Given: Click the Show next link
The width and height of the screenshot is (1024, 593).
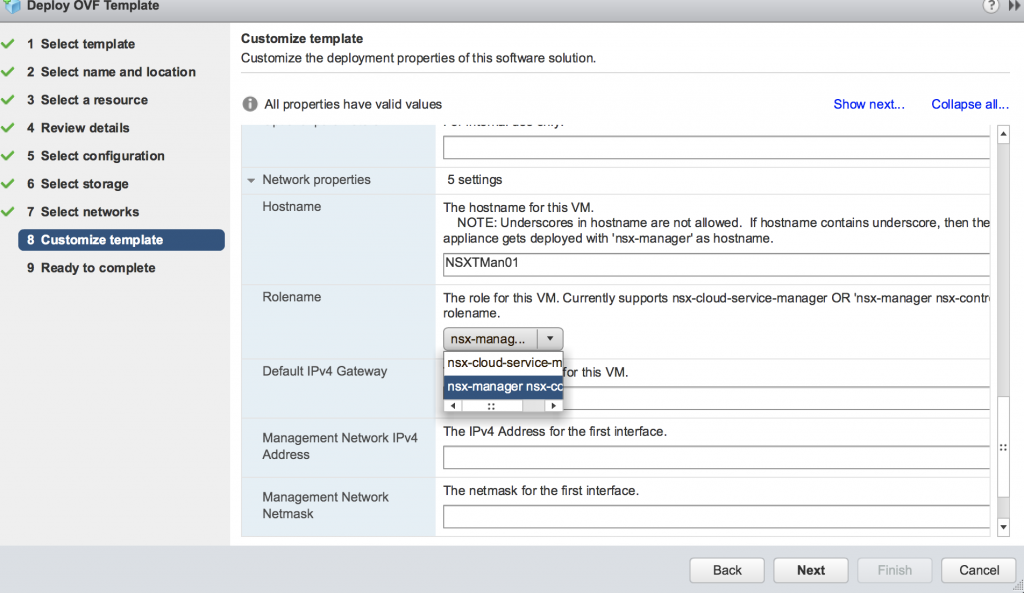Looking at the screenshot, I should click(x=869, y=104).
